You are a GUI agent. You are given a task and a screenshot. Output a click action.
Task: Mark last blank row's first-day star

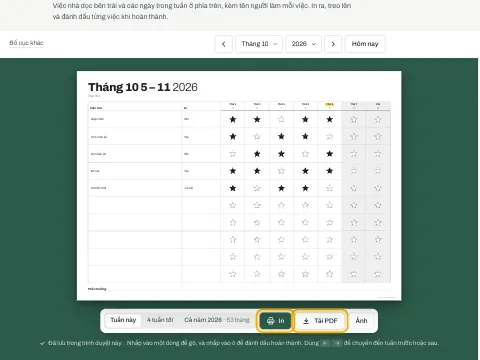(x=233, y=274)
